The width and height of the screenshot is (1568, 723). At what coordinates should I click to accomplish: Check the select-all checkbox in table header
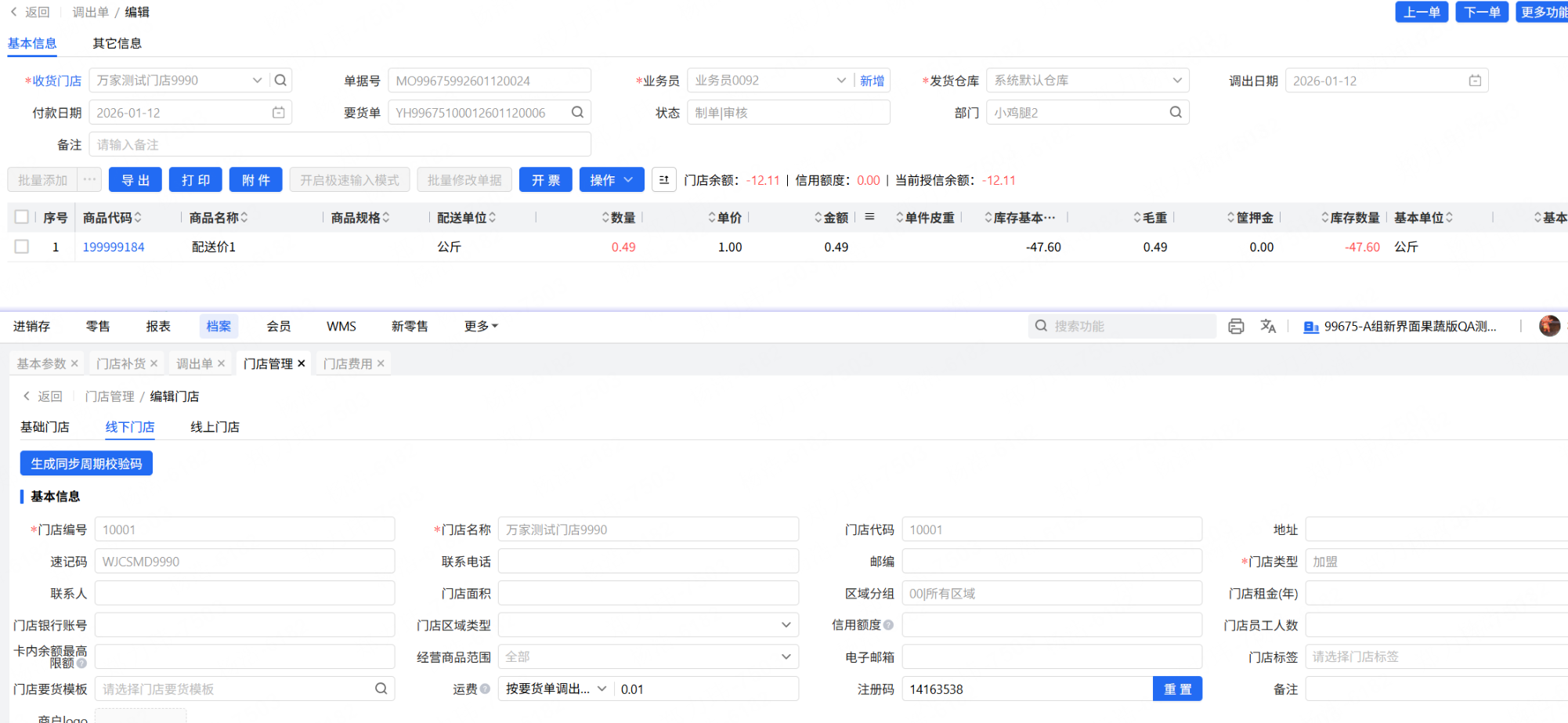click(22, 217)
